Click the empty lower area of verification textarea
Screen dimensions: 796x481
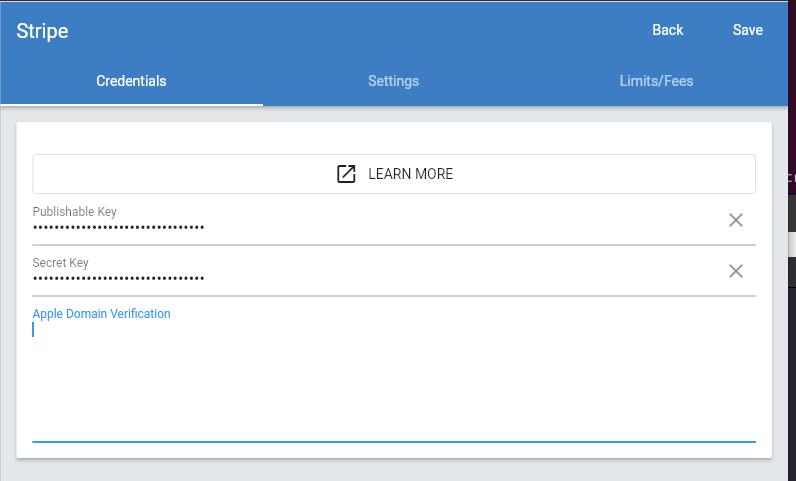pos(394,401)
